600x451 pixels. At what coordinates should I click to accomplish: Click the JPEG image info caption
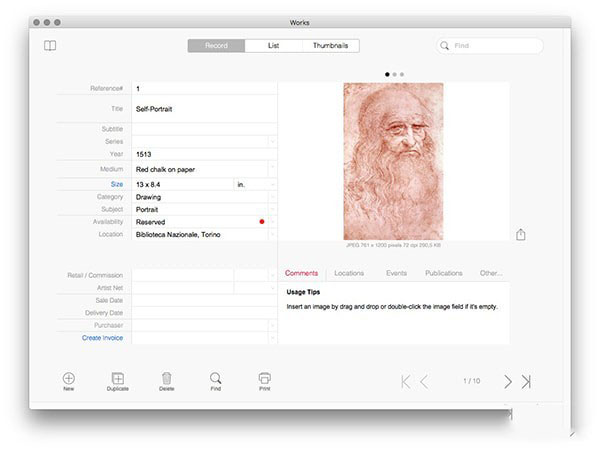pos(393,245)
